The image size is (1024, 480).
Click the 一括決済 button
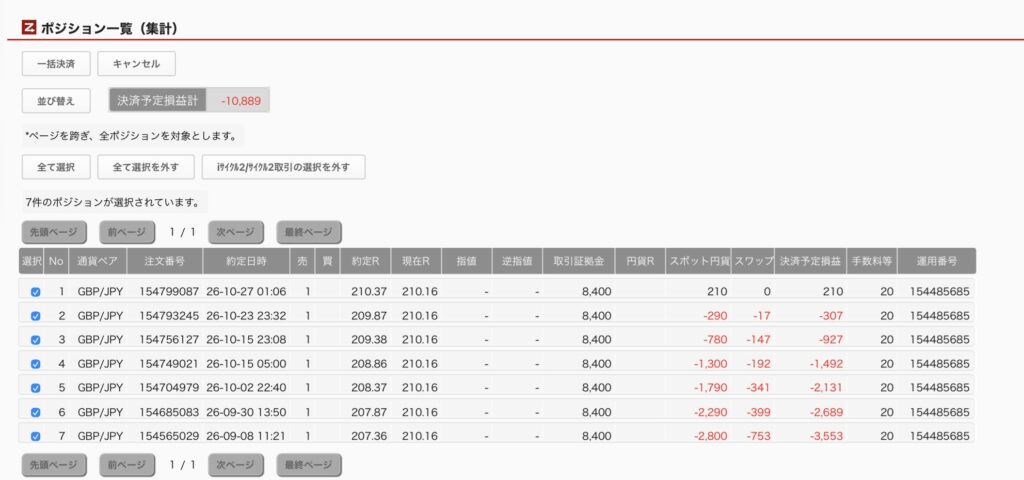[x=56, y=64]
